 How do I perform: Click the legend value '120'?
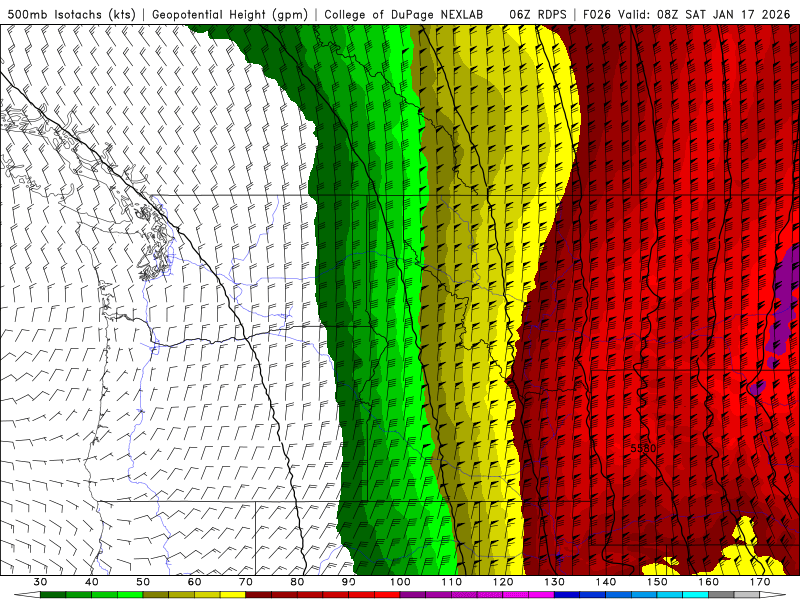click(x=503, y=582)
